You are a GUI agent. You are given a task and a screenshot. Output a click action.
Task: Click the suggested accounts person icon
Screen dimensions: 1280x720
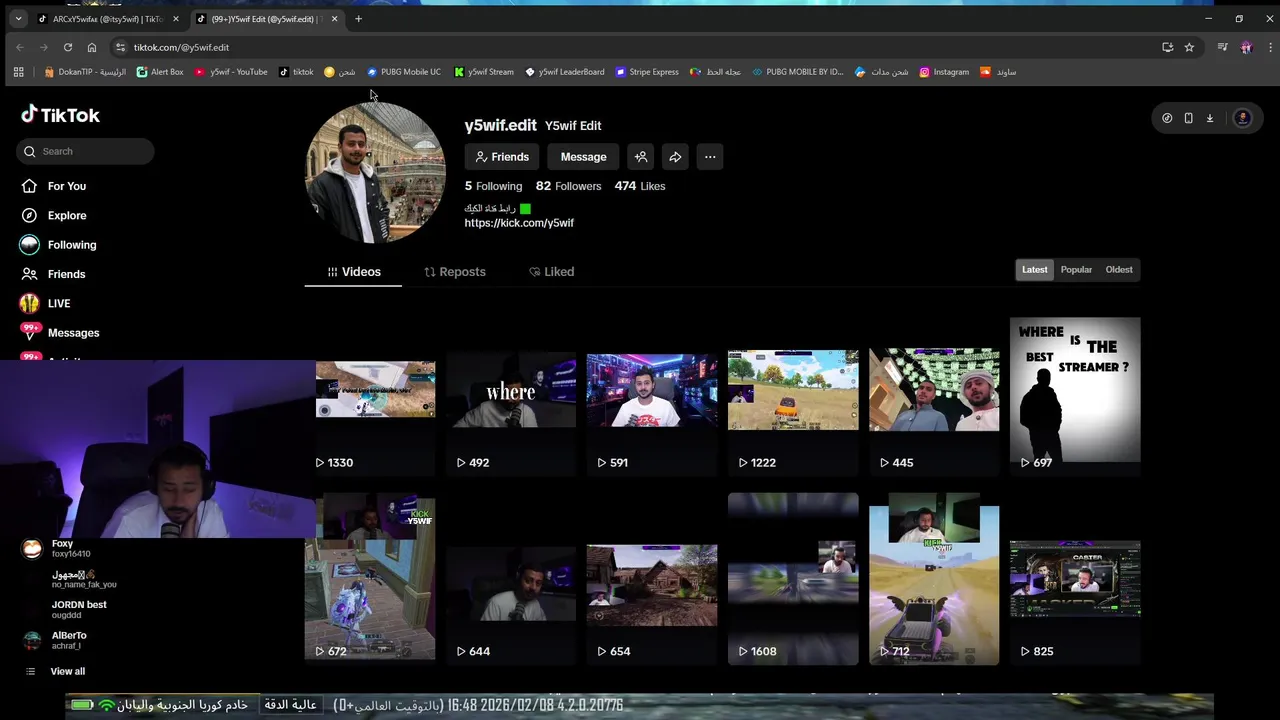coord(641,157)
